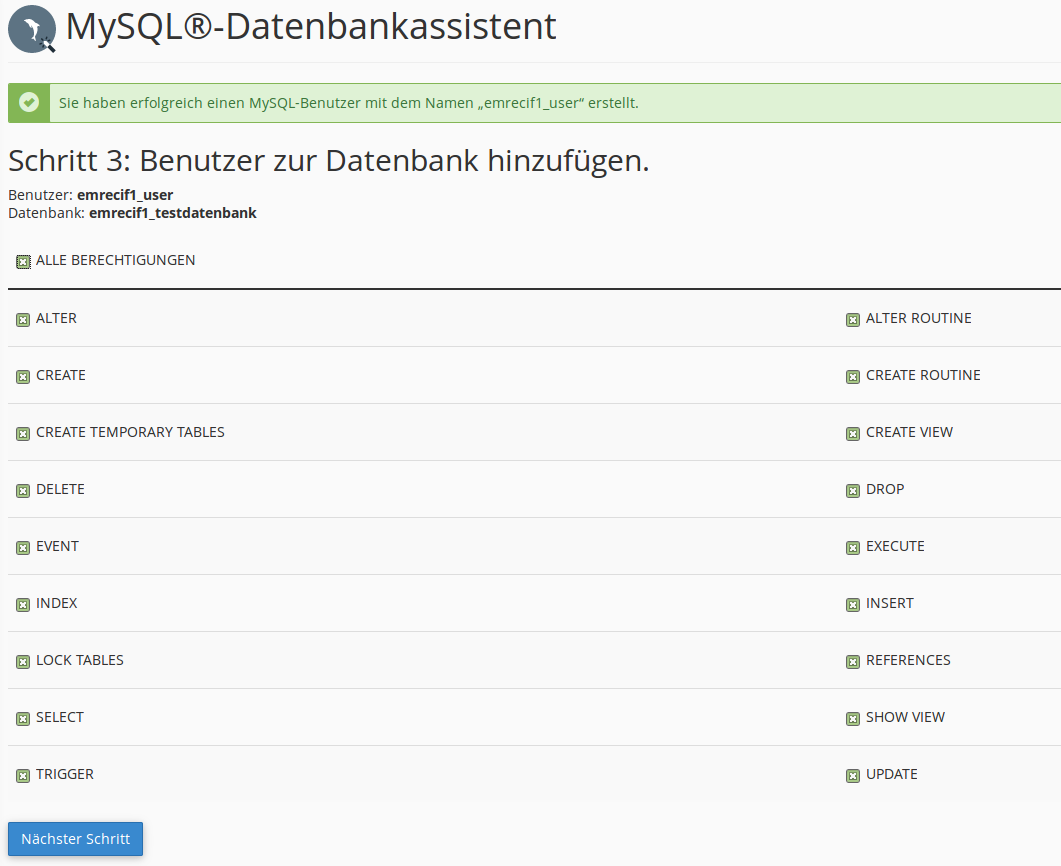This screenshot has width=1061, height=866.
Task: Toggle the TRIGGER privilege checkbox
Action: coord(23,775)
